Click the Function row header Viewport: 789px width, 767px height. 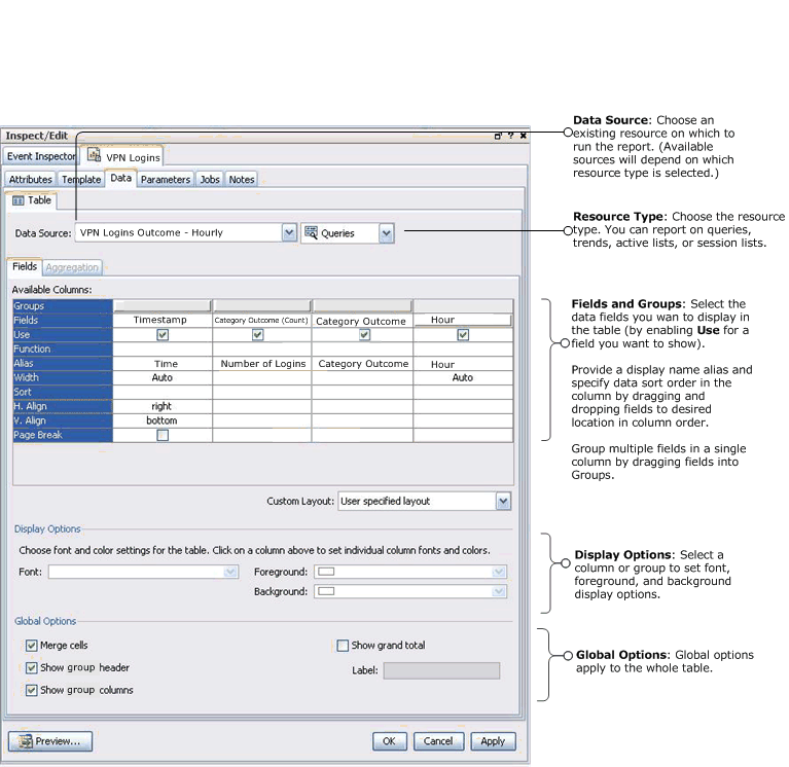(62, 349)
